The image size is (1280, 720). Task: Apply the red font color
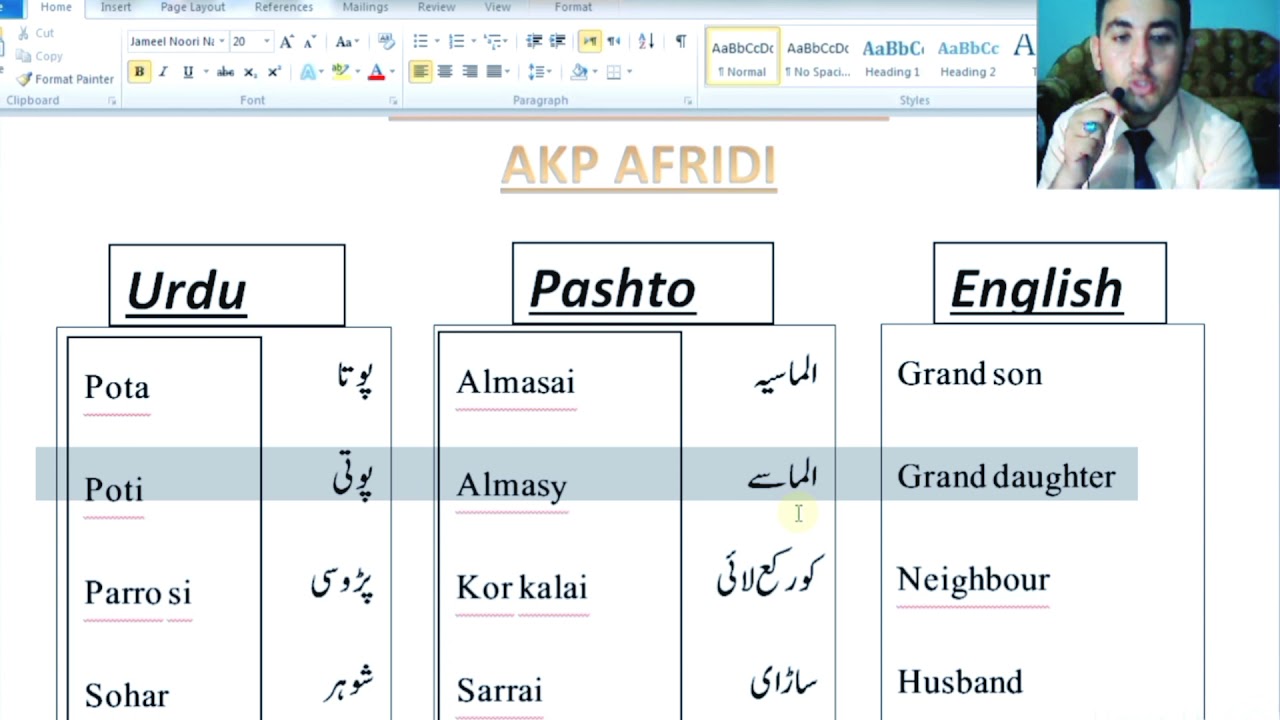(x=376, y=72)
